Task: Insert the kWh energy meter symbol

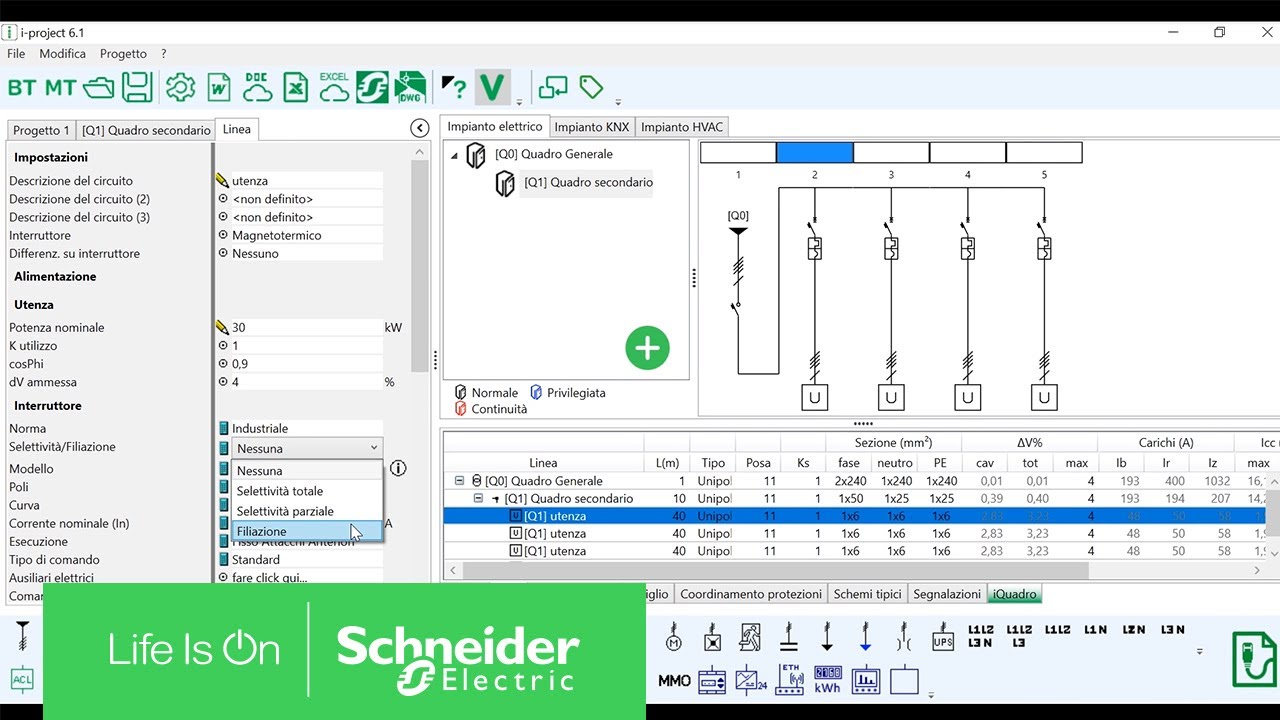Action: click(x=828, y=681)
